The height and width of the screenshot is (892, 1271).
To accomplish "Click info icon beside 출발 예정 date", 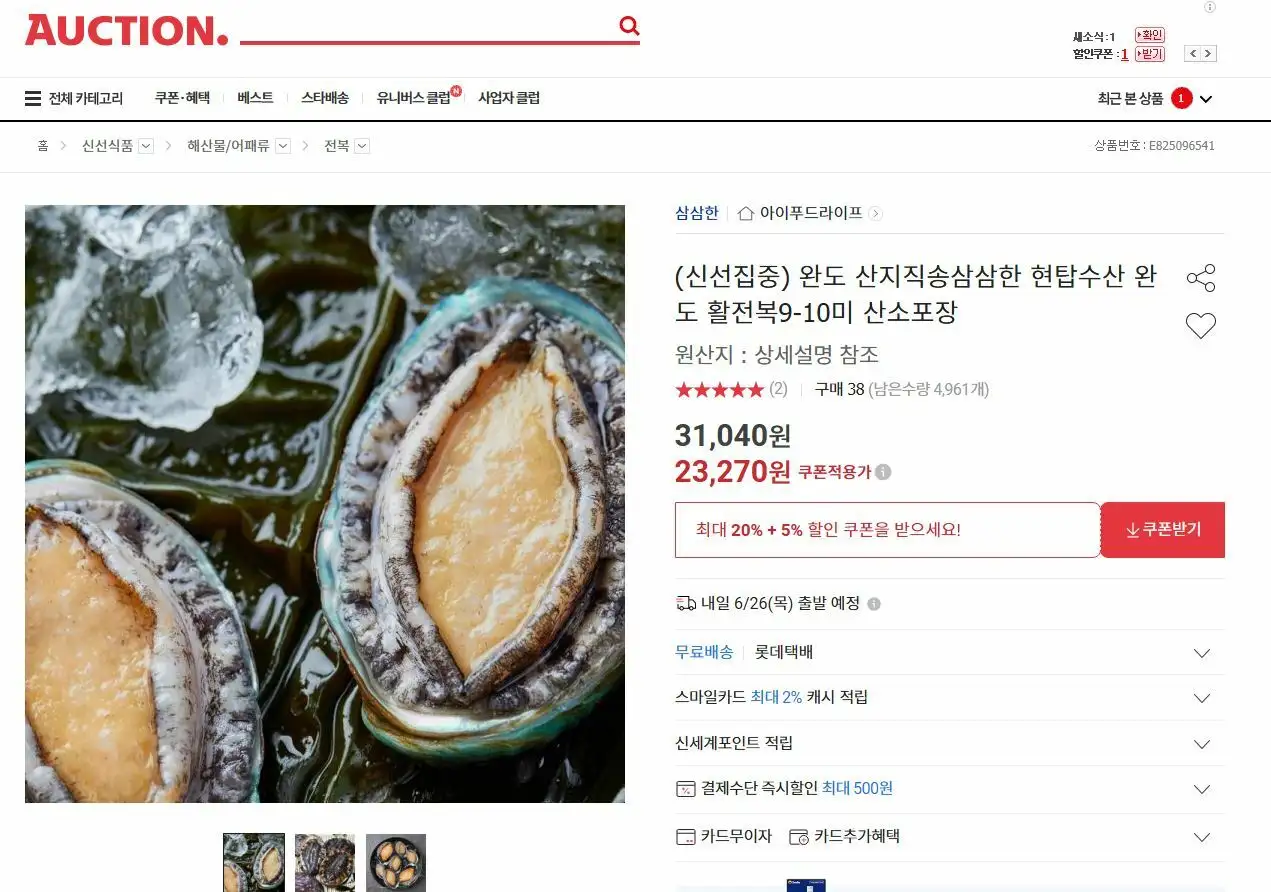I will (x=874, y=604).
